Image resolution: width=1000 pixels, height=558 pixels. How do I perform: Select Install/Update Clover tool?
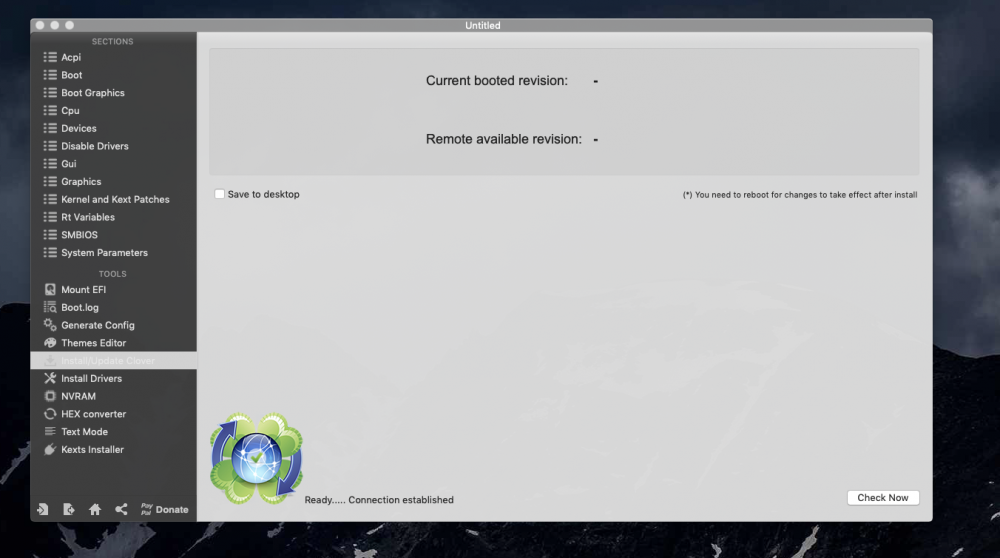(x=114, y=361)
